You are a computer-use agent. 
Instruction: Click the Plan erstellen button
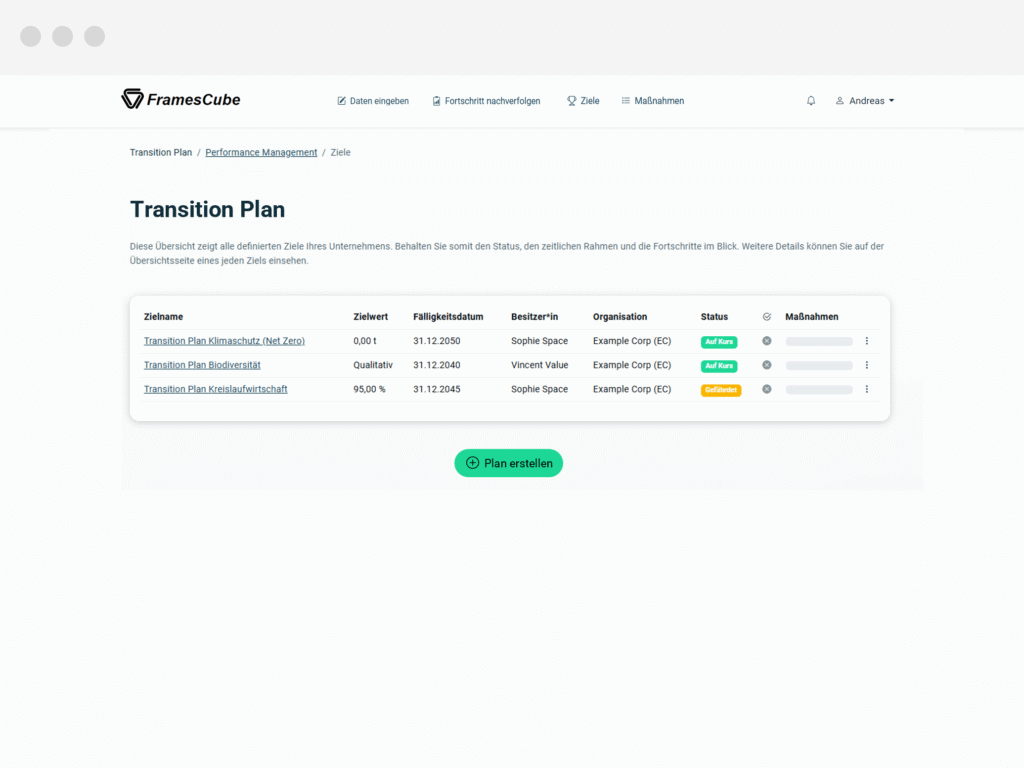click(509, 463)
